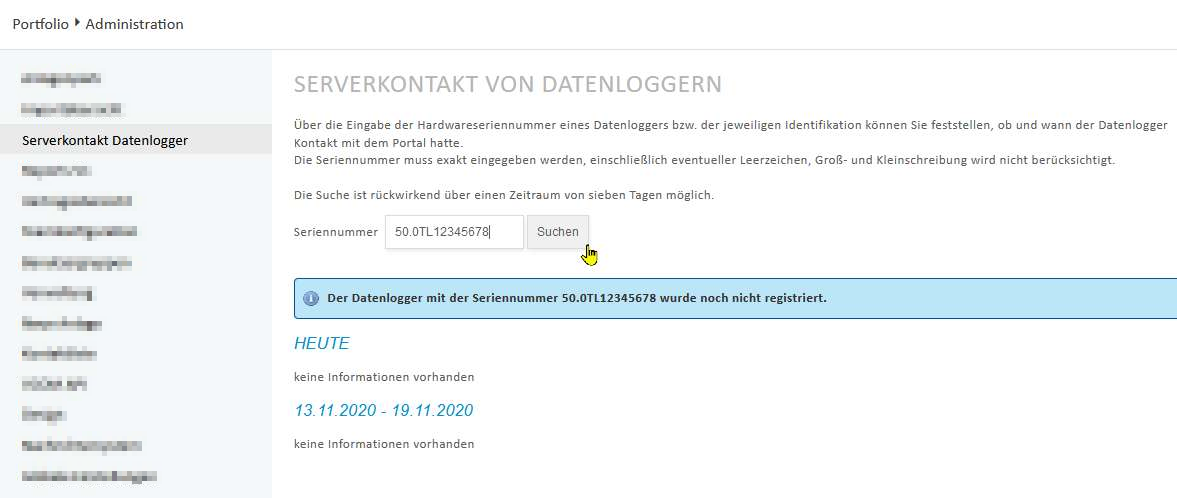Click the info icon in the blue banner
The height and width of the screenshot is (498, 1177).
[x=311, y=298]
